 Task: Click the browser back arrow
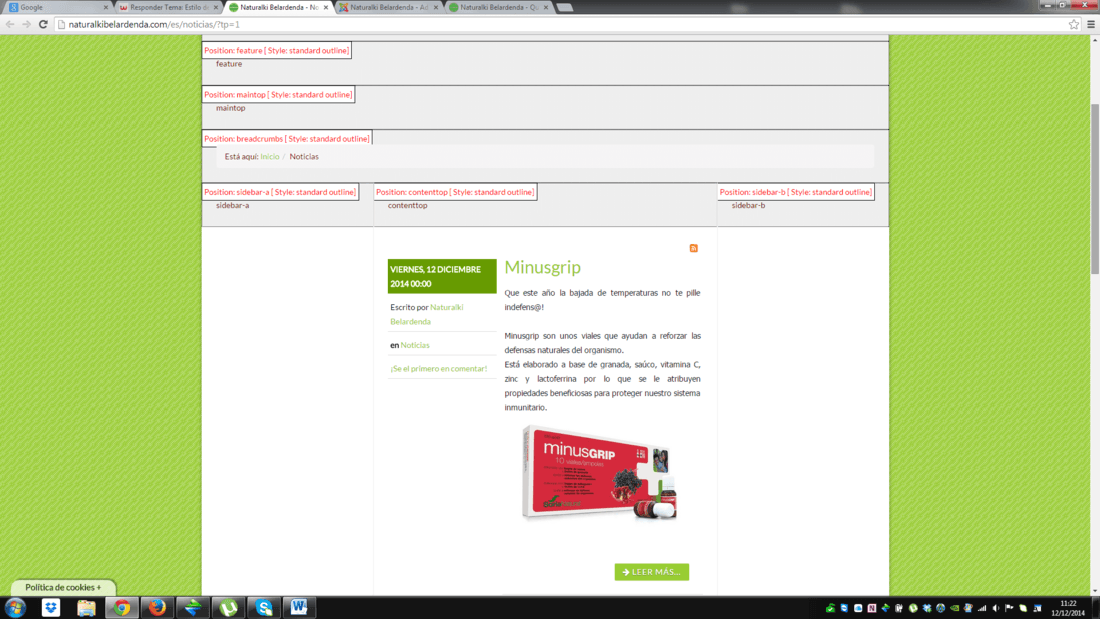tap(10, 25)
